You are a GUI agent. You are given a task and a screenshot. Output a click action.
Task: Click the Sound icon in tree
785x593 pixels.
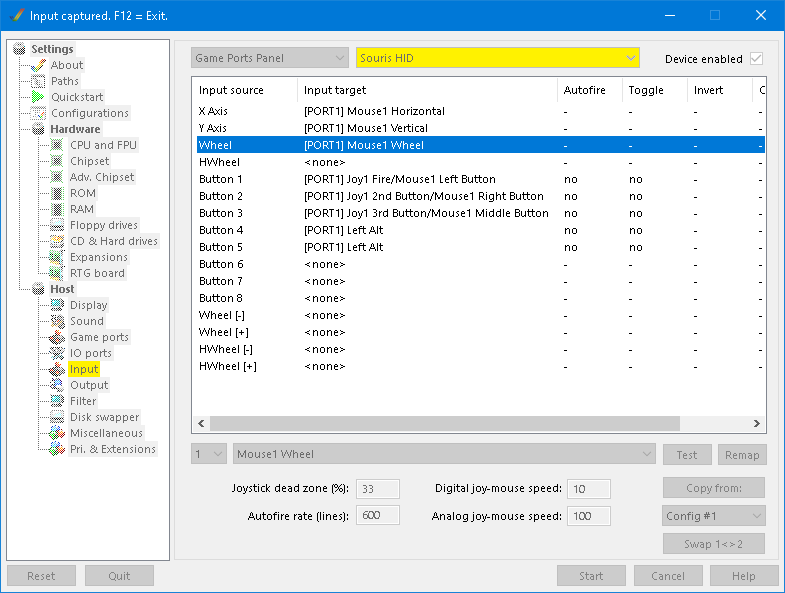click(57, 321)
